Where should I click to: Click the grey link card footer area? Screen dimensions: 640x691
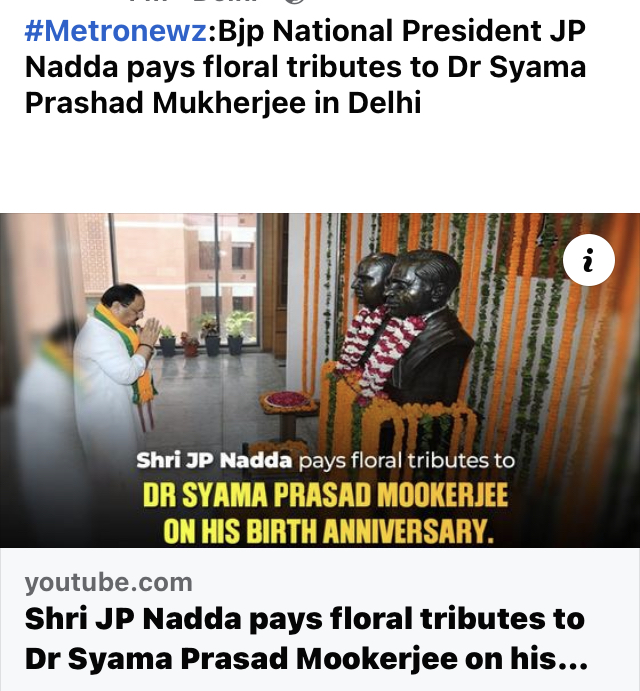click(320, 619)
